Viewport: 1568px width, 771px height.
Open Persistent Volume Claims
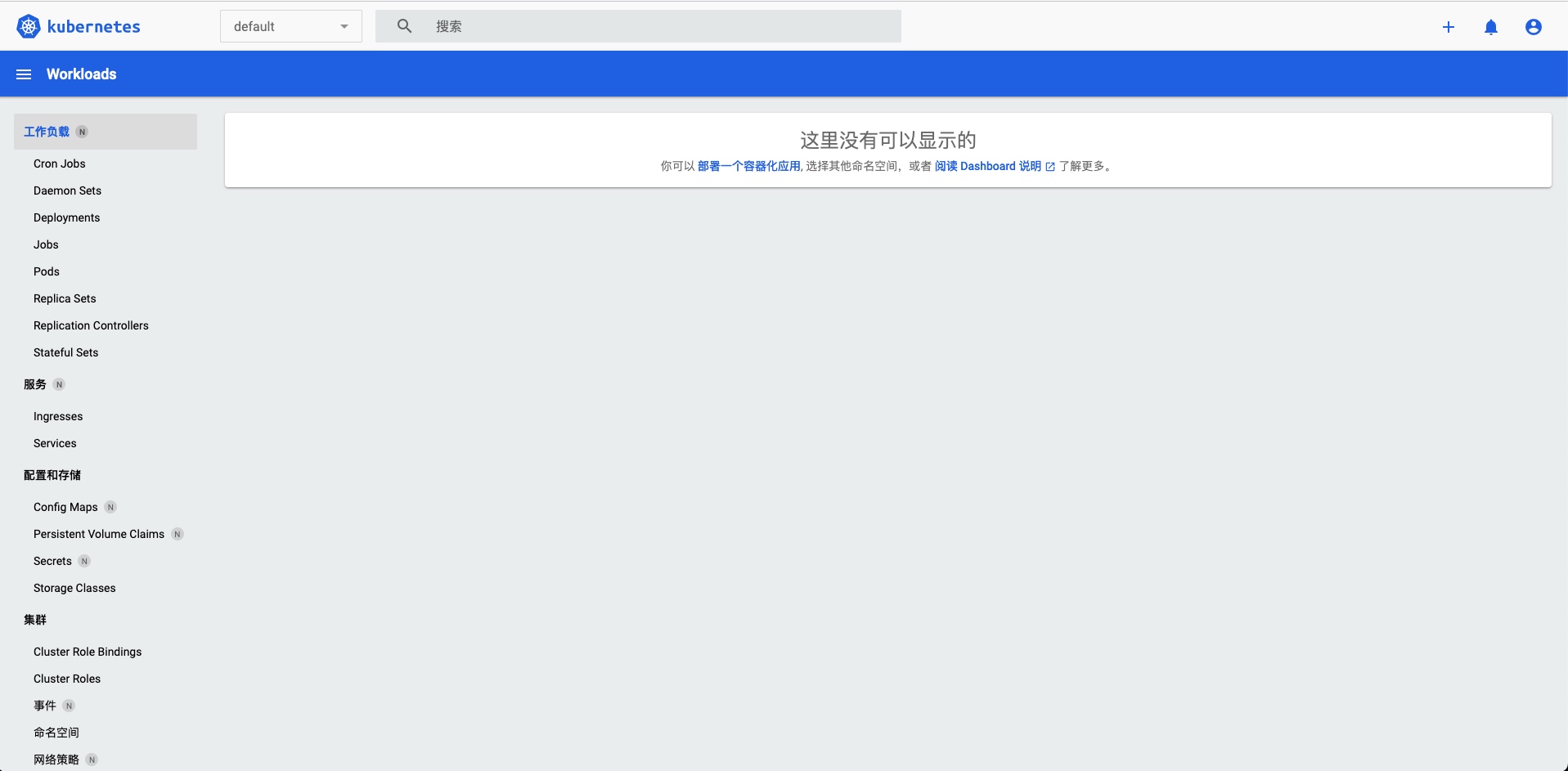tap(99, 534)
